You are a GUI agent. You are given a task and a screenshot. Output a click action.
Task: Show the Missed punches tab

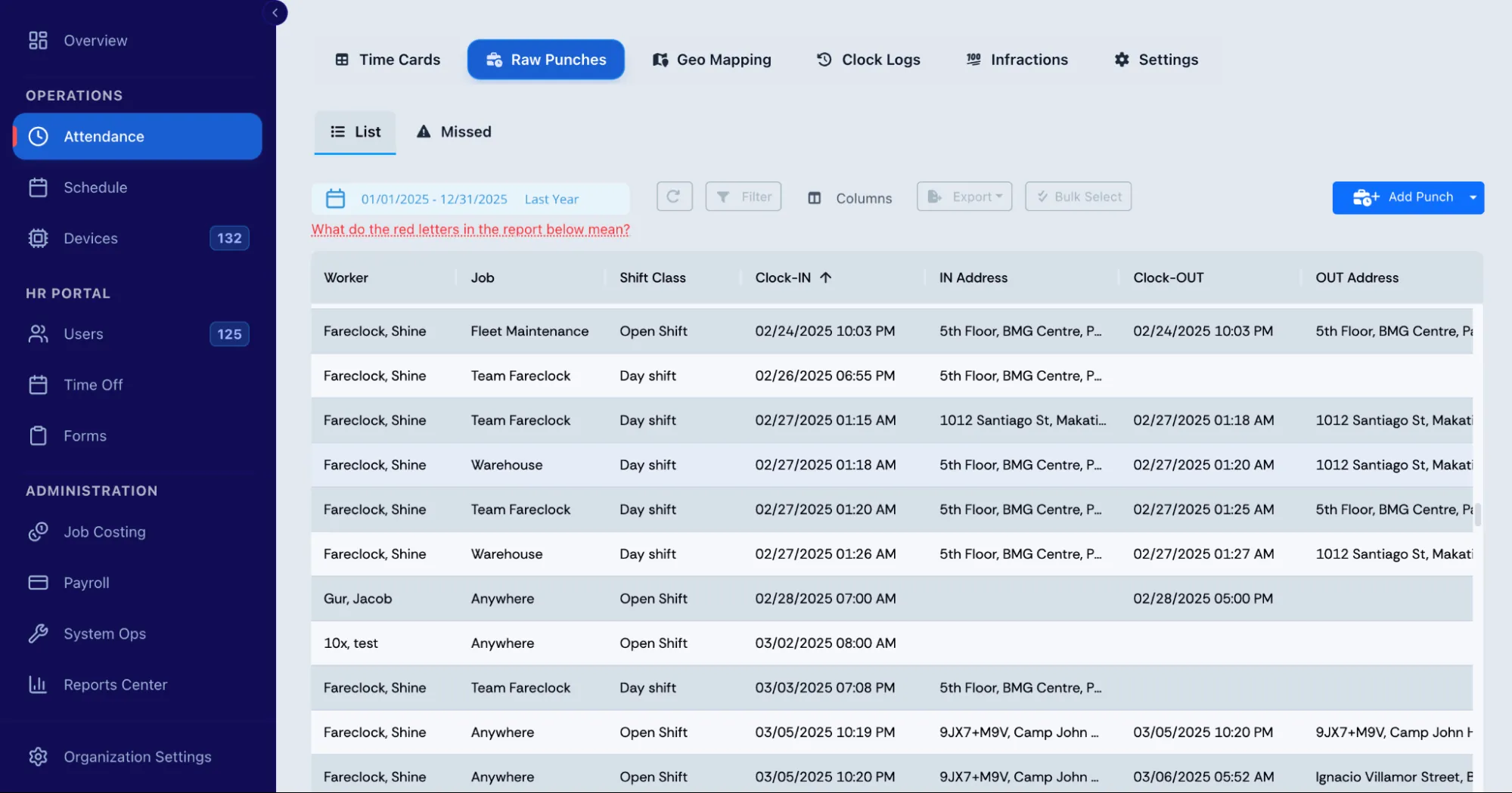click(454, 132)
